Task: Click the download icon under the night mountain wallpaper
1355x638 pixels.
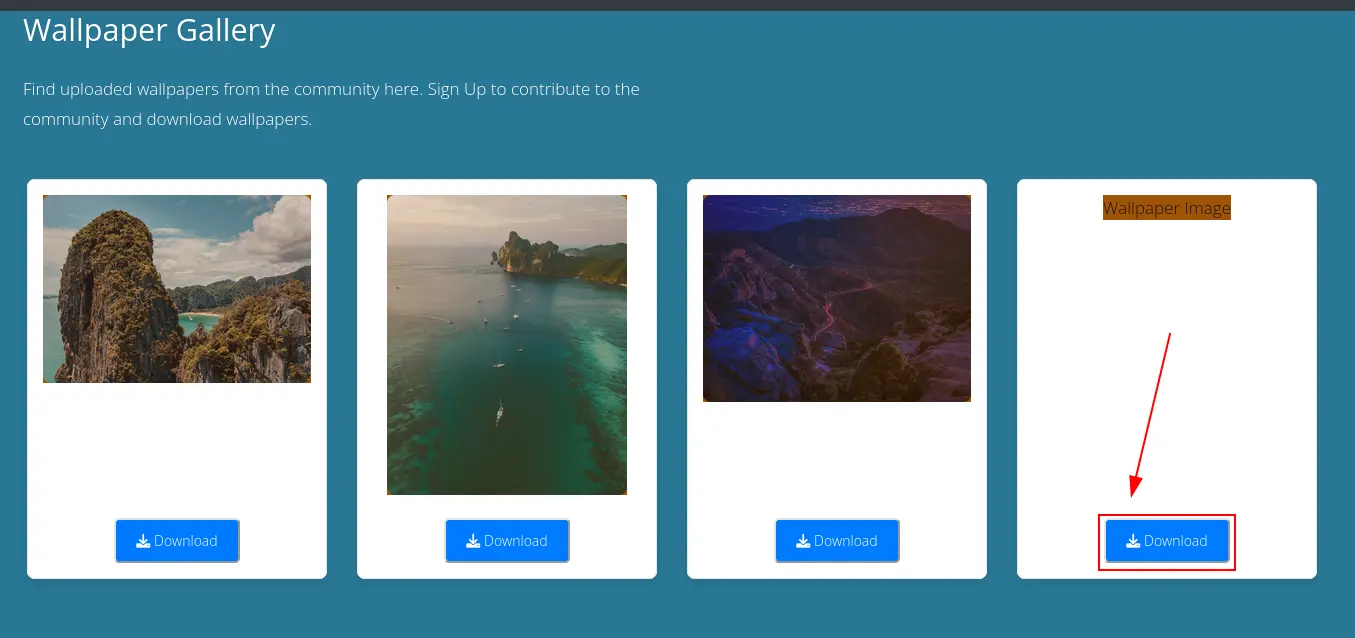Action: (x=803, y=541)
